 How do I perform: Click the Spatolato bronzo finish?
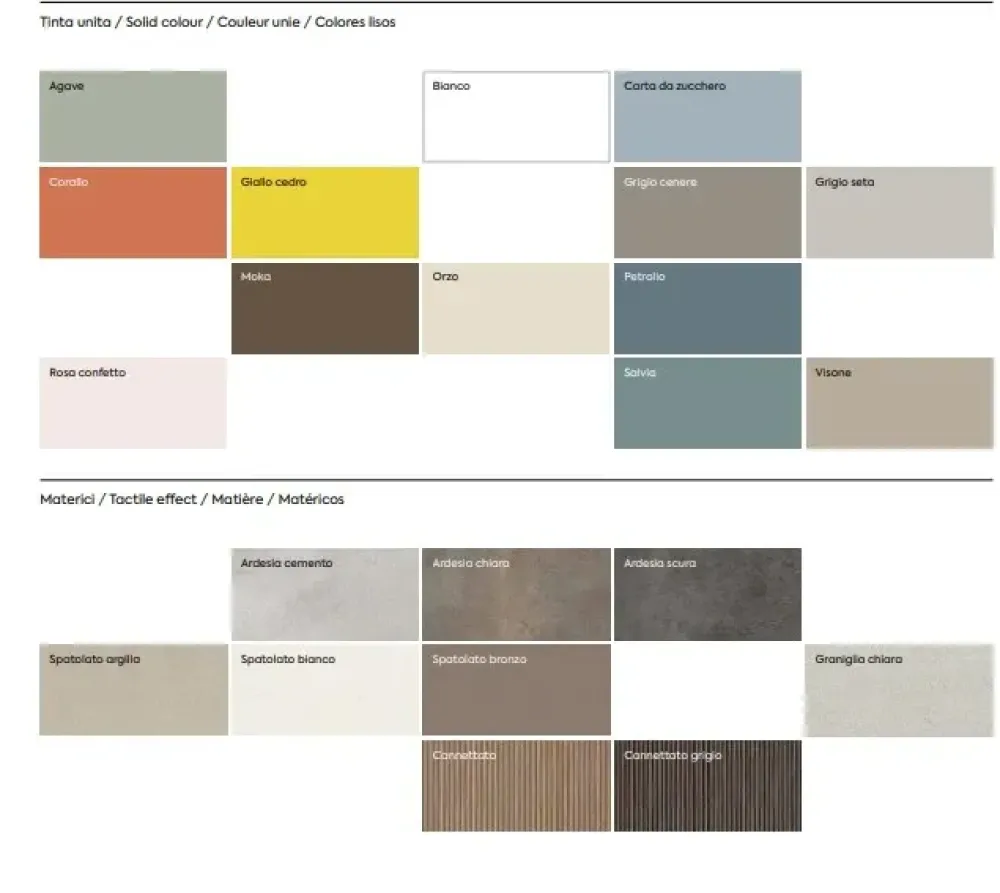point(516,690)
